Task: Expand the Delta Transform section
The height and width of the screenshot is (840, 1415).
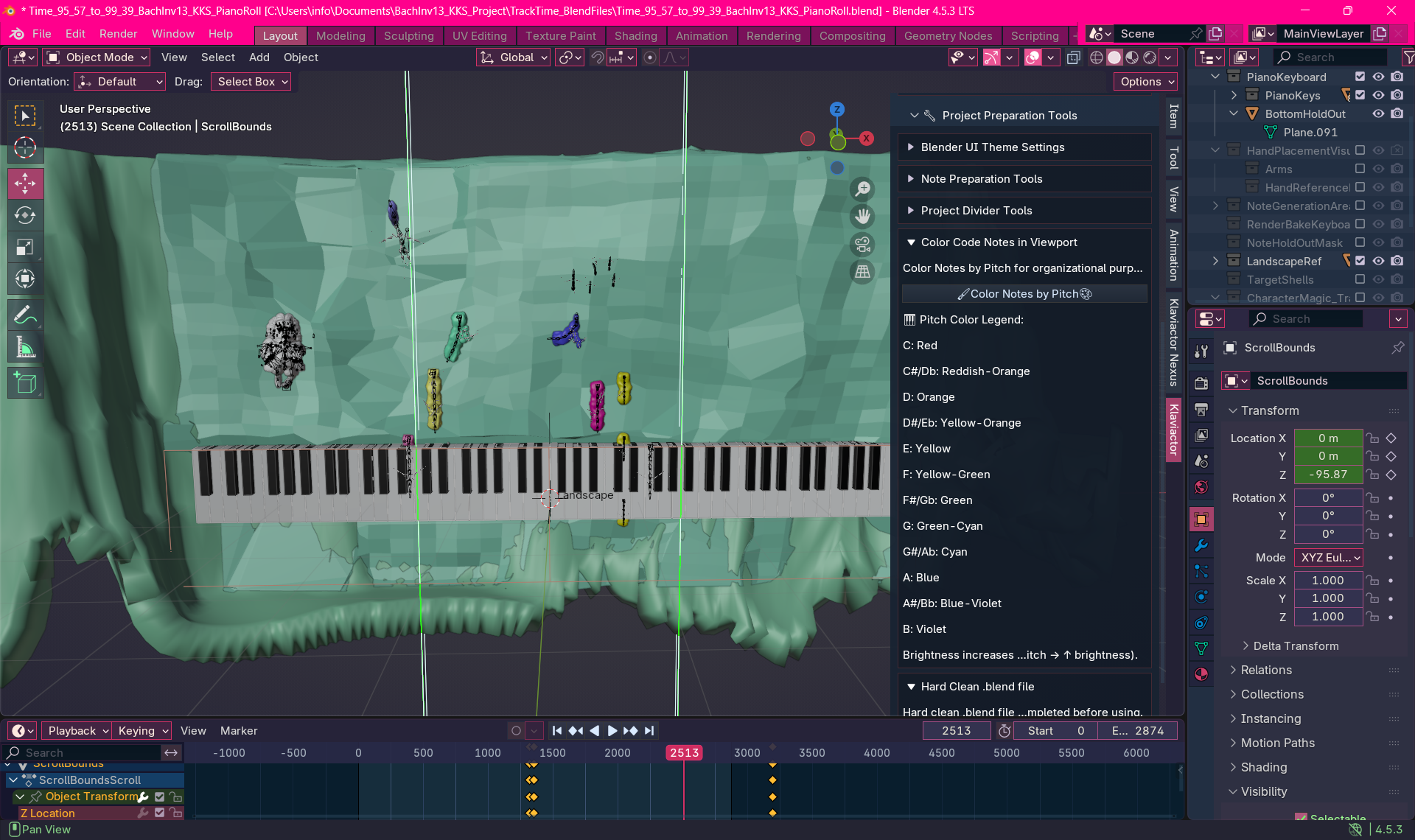Action: [x=1295, y=646]
